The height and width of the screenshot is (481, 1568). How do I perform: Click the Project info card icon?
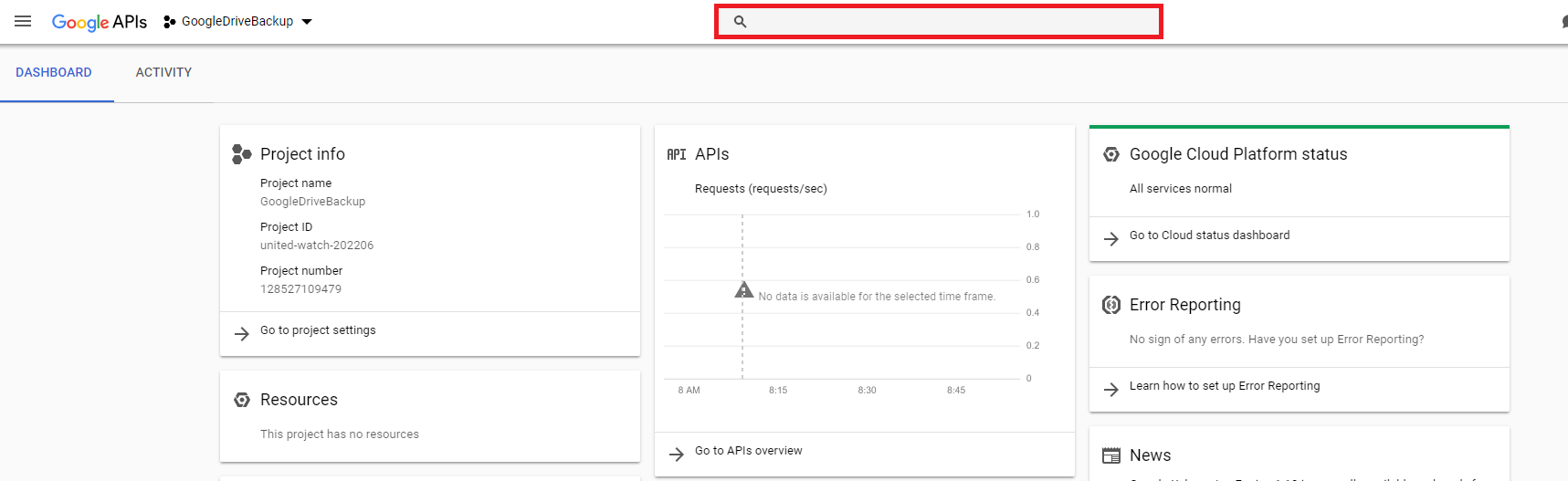[241, 154]
